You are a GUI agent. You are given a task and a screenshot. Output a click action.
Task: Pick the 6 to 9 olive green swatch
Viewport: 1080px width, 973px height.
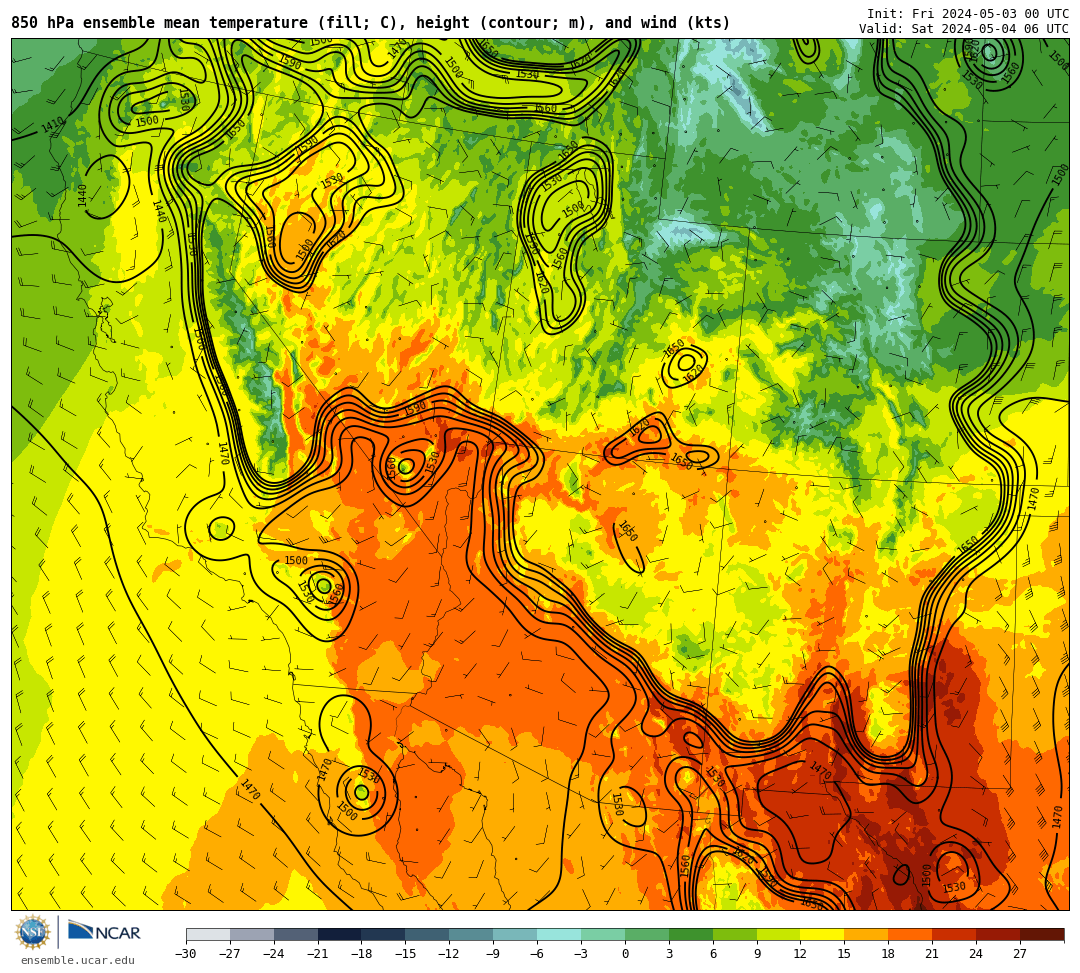tap(735, 934)
